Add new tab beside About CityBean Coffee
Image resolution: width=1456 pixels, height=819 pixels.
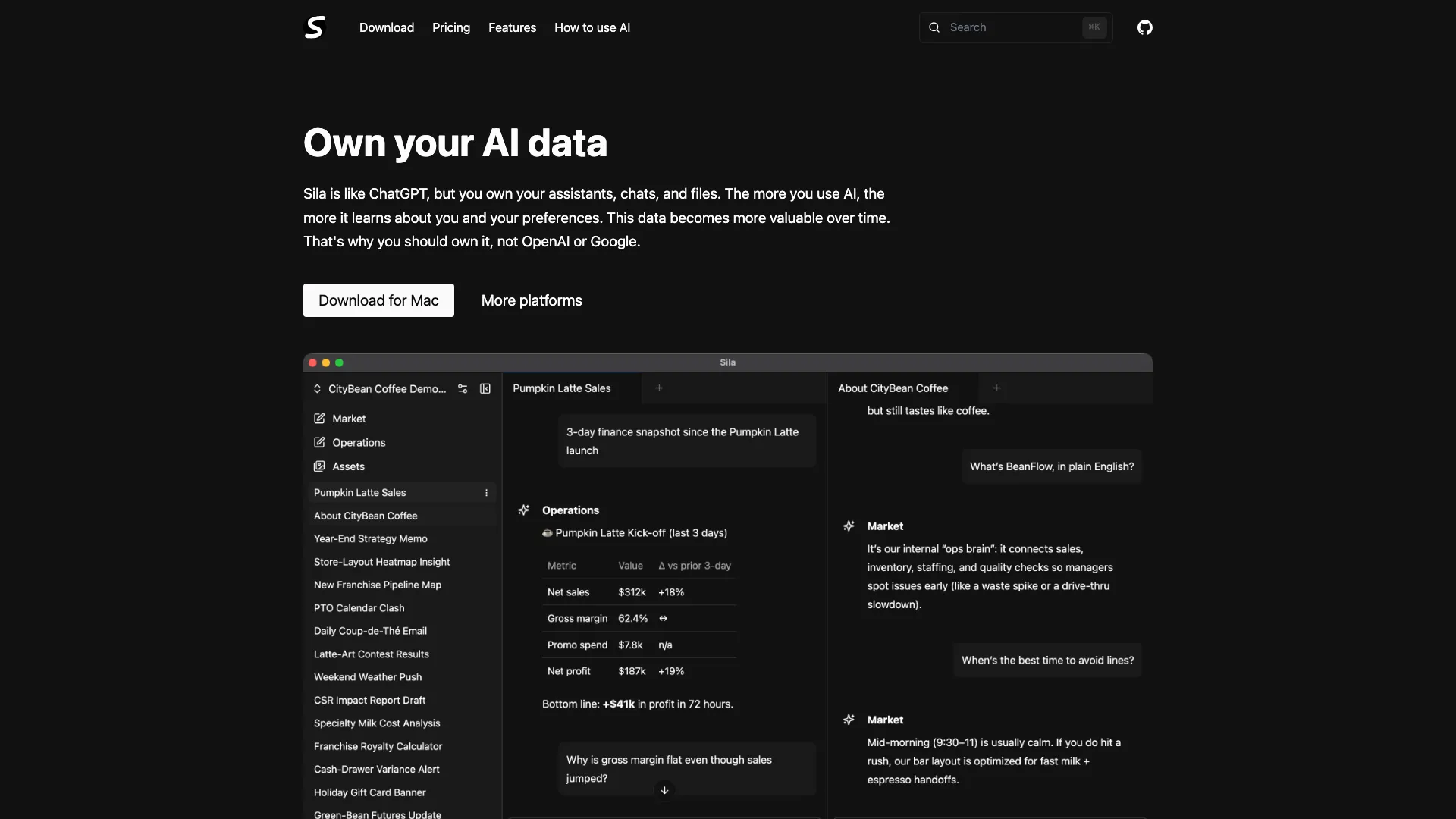click(x=996, y=388)
